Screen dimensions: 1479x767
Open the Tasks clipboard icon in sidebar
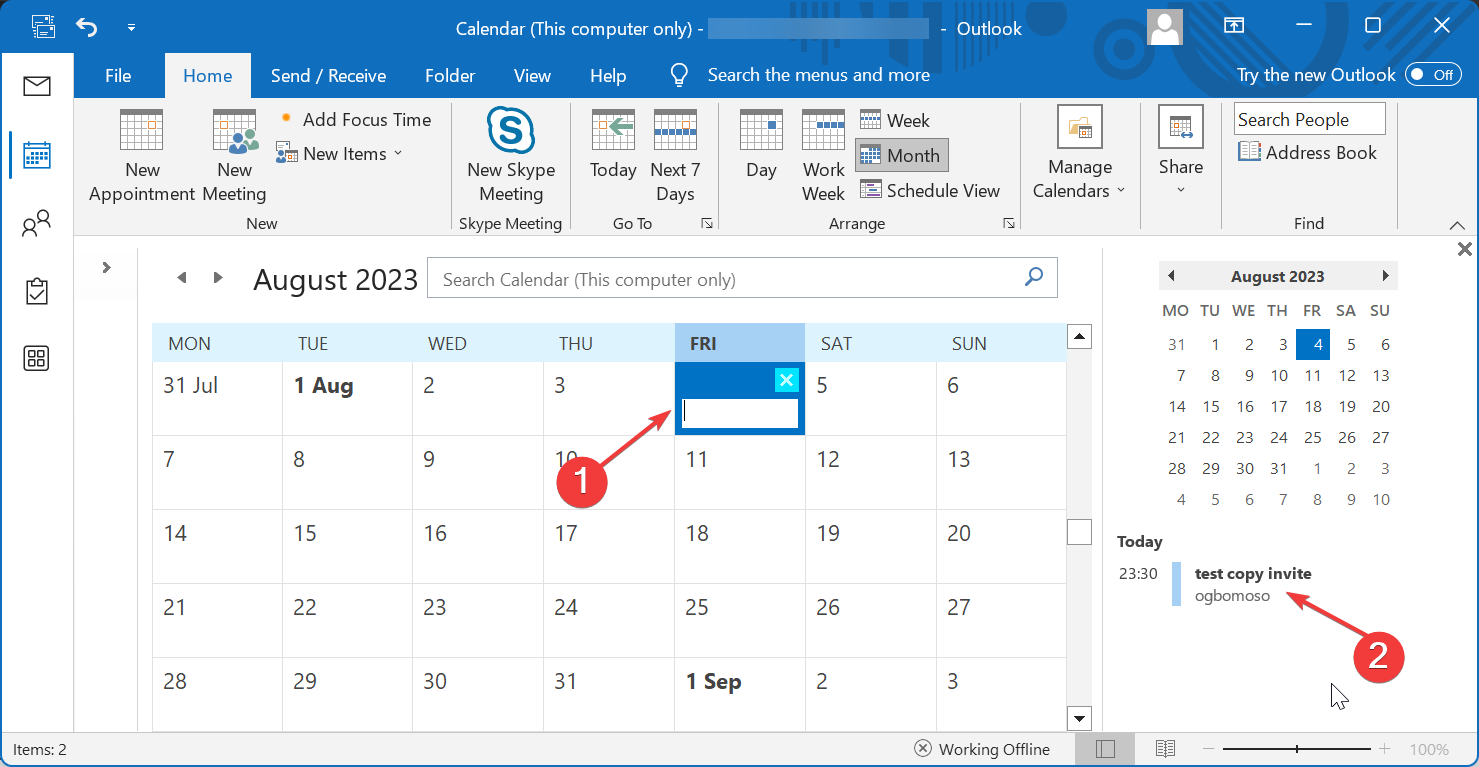point(37,291)
